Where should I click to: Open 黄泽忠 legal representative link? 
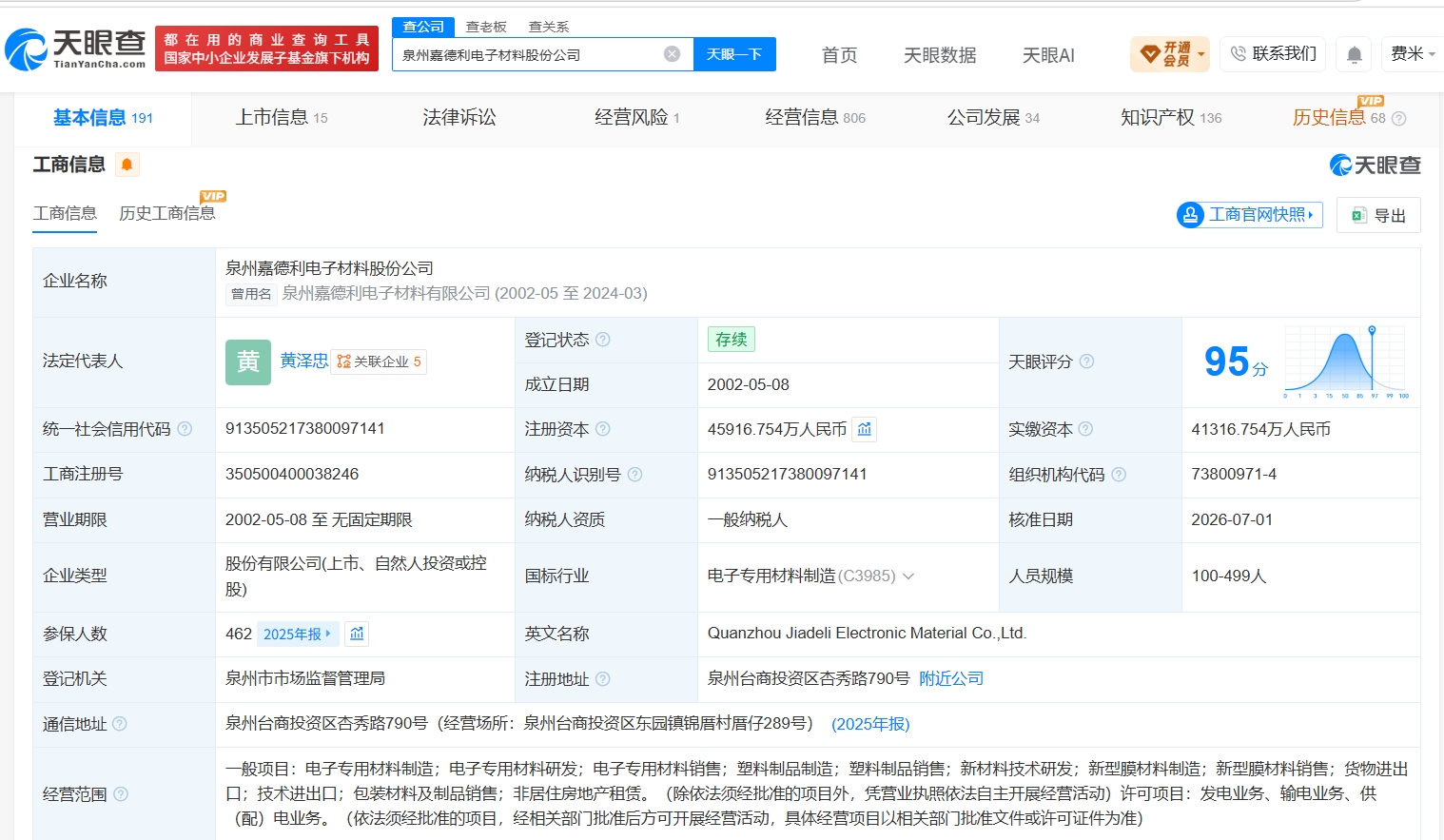(304, 361)
